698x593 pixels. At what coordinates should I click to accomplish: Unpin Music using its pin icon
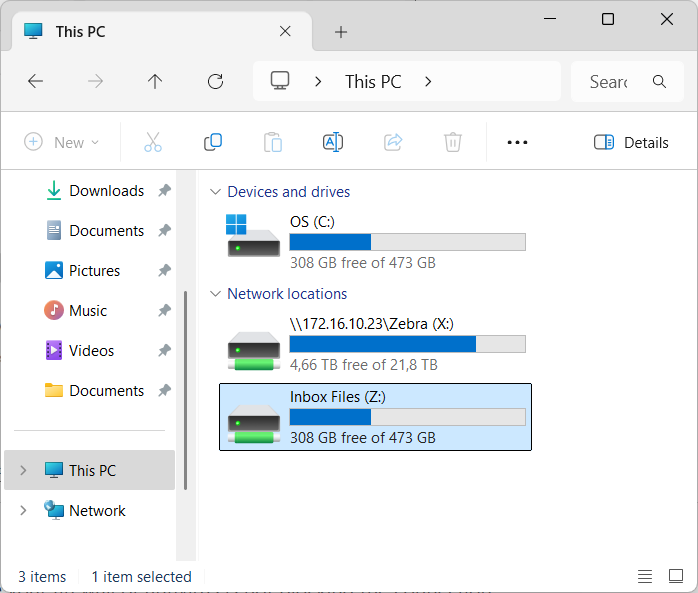point(165,310)
